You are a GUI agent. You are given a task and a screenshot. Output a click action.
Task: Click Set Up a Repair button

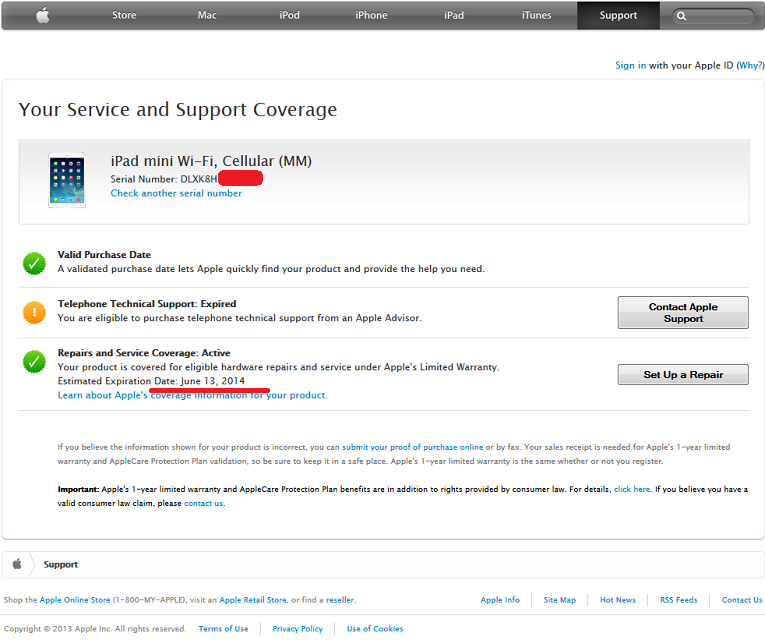point(683,374)
